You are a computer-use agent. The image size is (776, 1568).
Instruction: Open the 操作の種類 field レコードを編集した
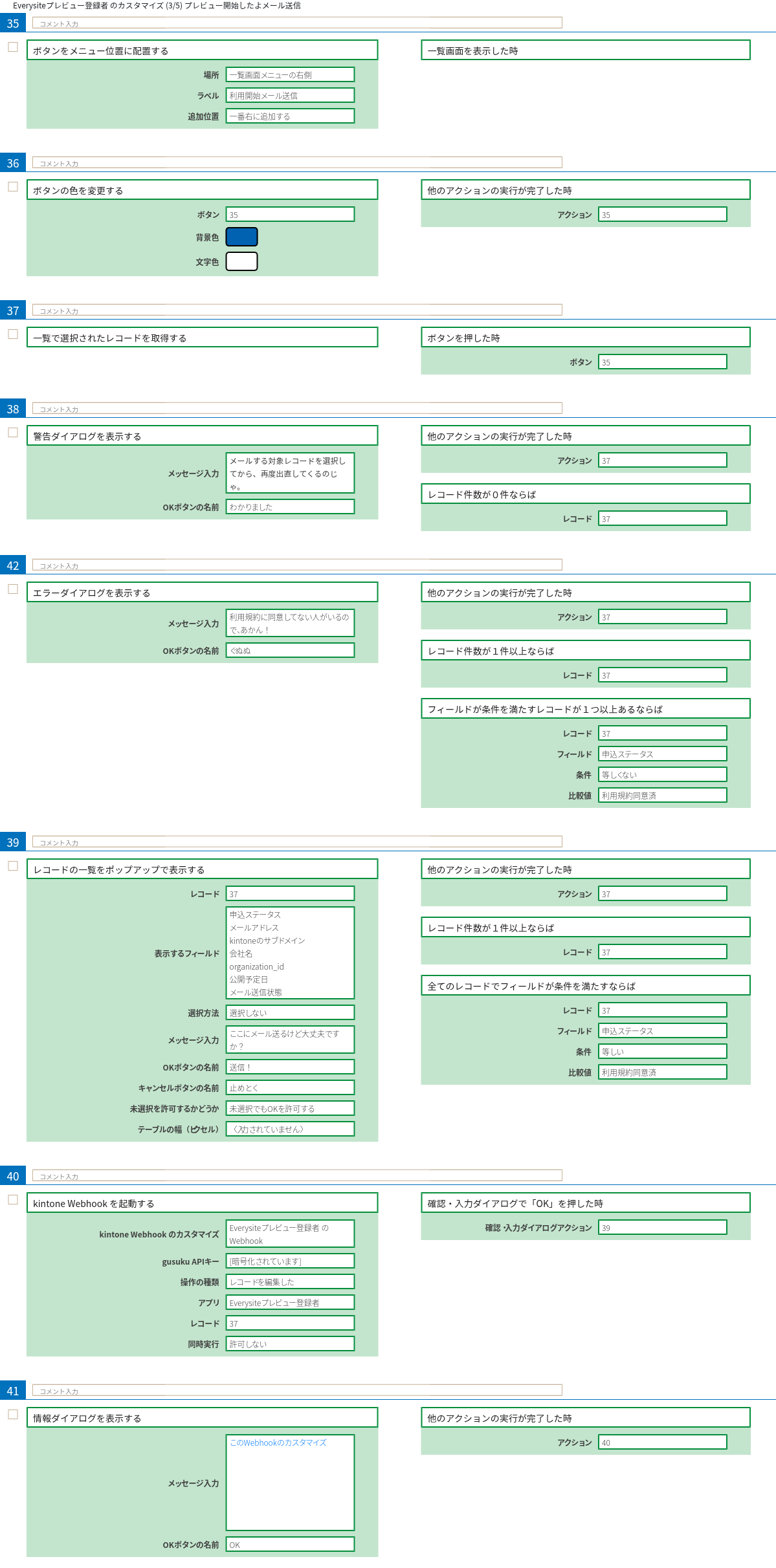(x=290, y=1282)
